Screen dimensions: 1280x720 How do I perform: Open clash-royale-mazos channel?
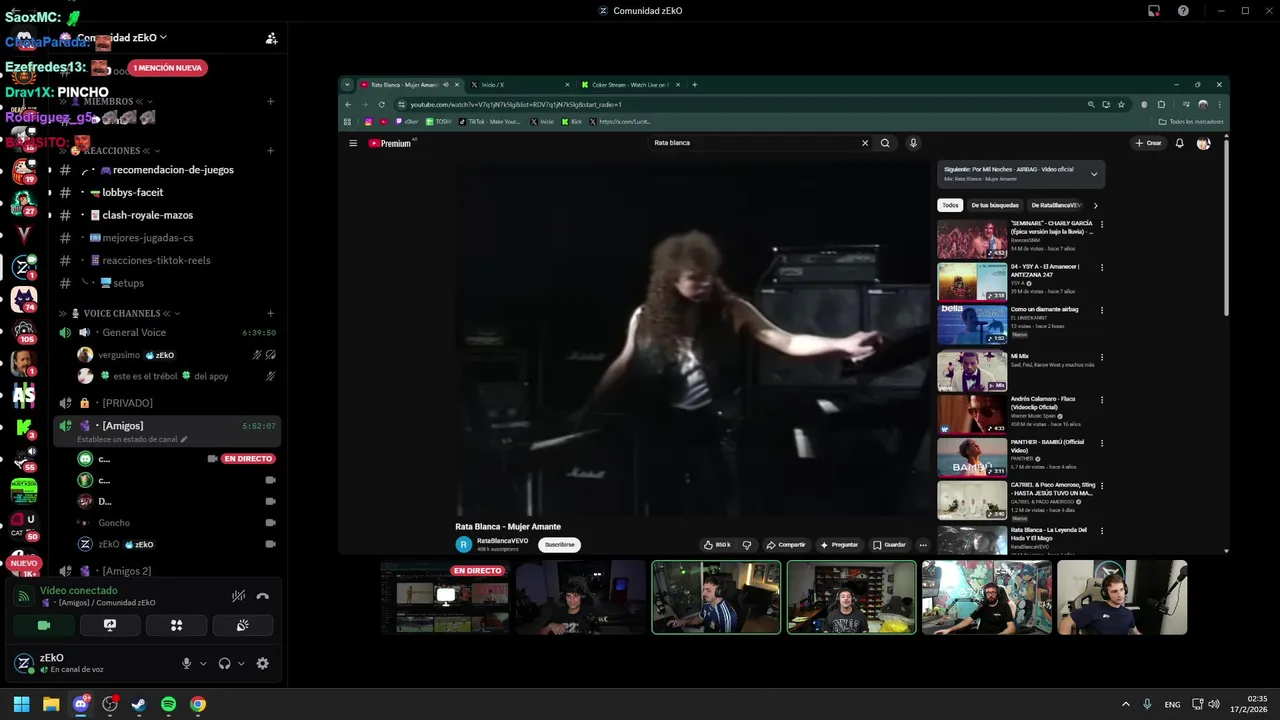click(x=167, y=215)
